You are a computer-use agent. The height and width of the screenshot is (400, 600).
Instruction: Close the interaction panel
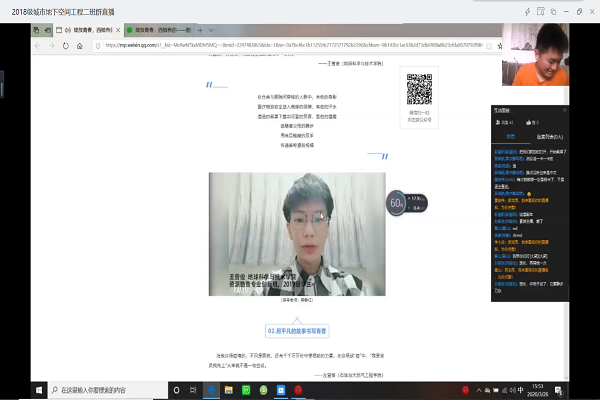[564, 110]
